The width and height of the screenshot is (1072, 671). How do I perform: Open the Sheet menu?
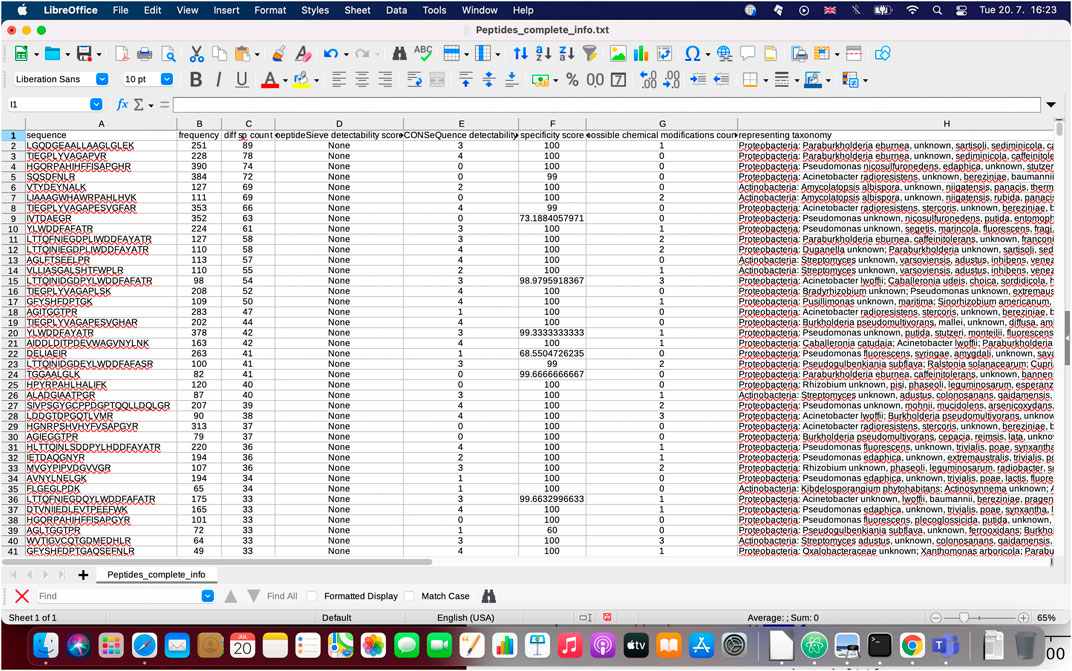pyautogui.click(x=357, y=10)
